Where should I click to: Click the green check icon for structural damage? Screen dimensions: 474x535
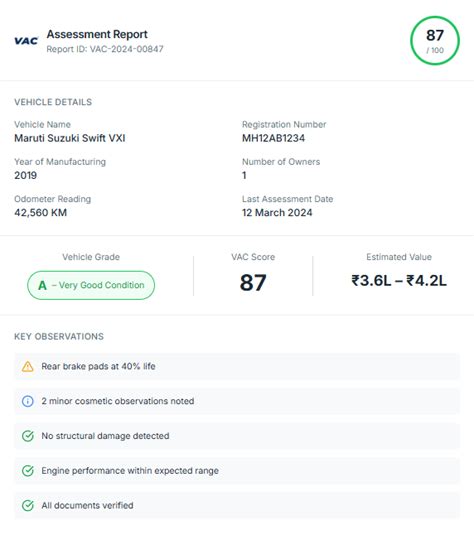(28, 436)
